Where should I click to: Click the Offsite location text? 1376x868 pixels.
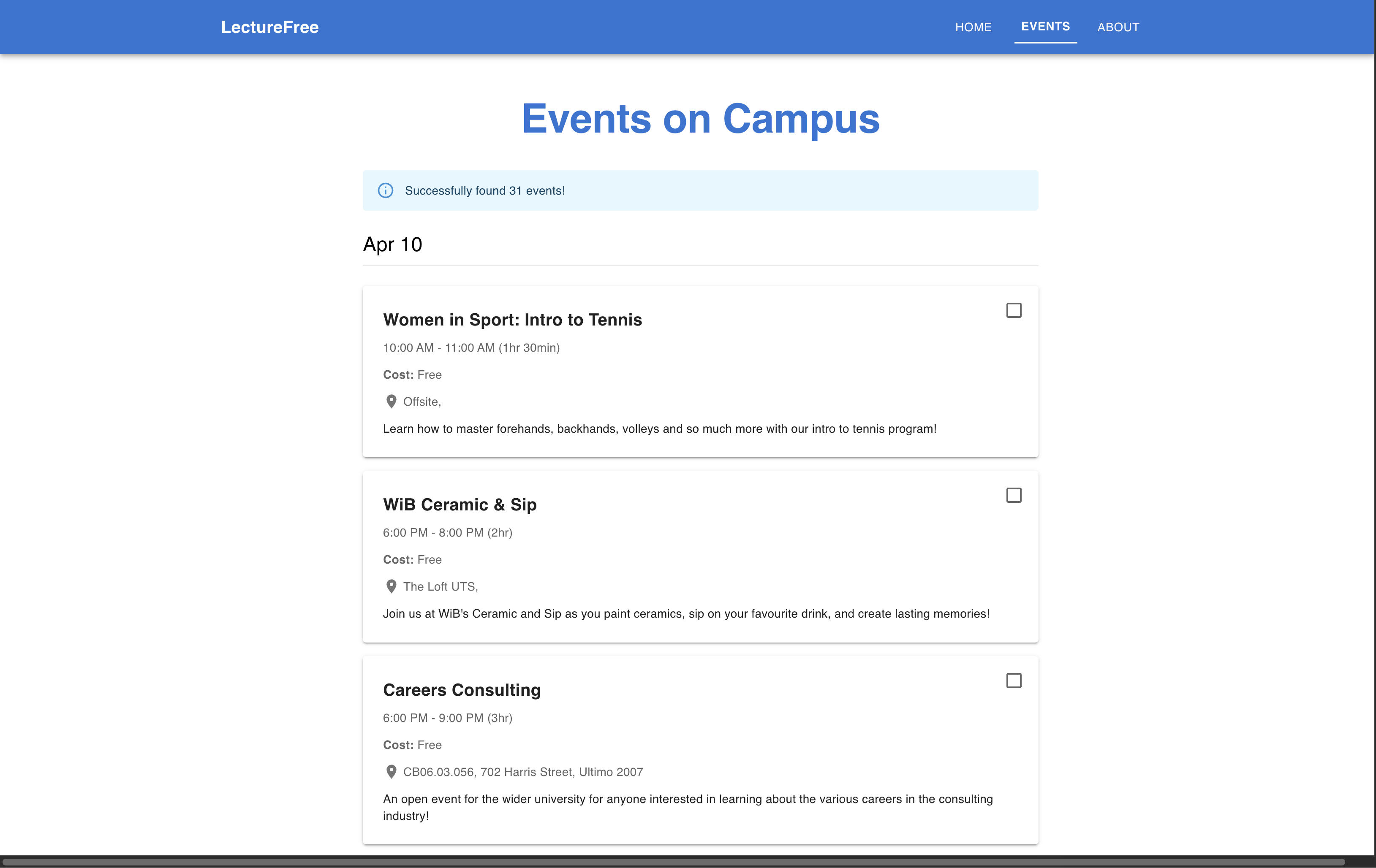click(422, 402)
